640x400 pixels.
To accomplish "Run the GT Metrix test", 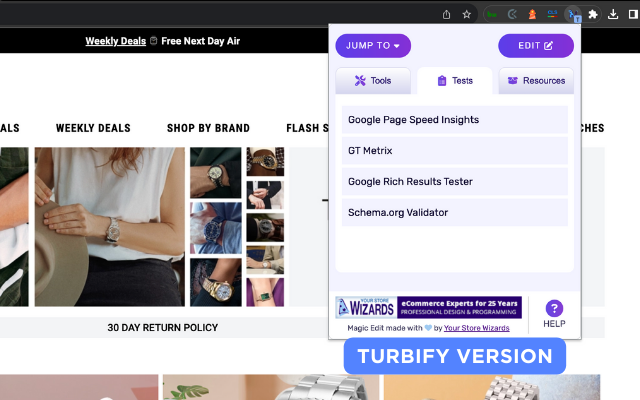I will [x=455, y=151].
